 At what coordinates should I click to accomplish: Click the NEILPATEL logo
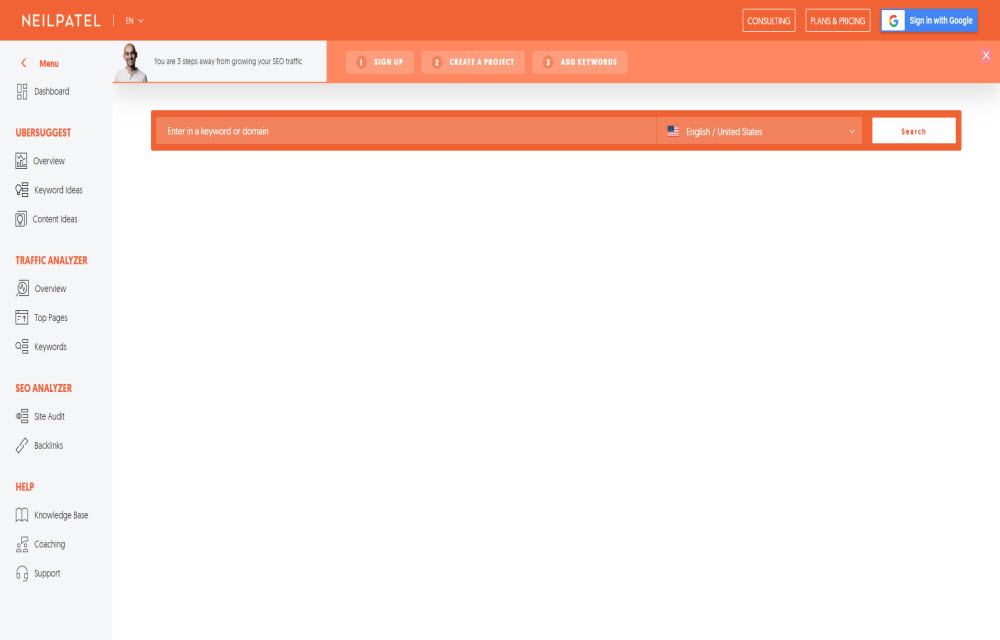point(61,21)
